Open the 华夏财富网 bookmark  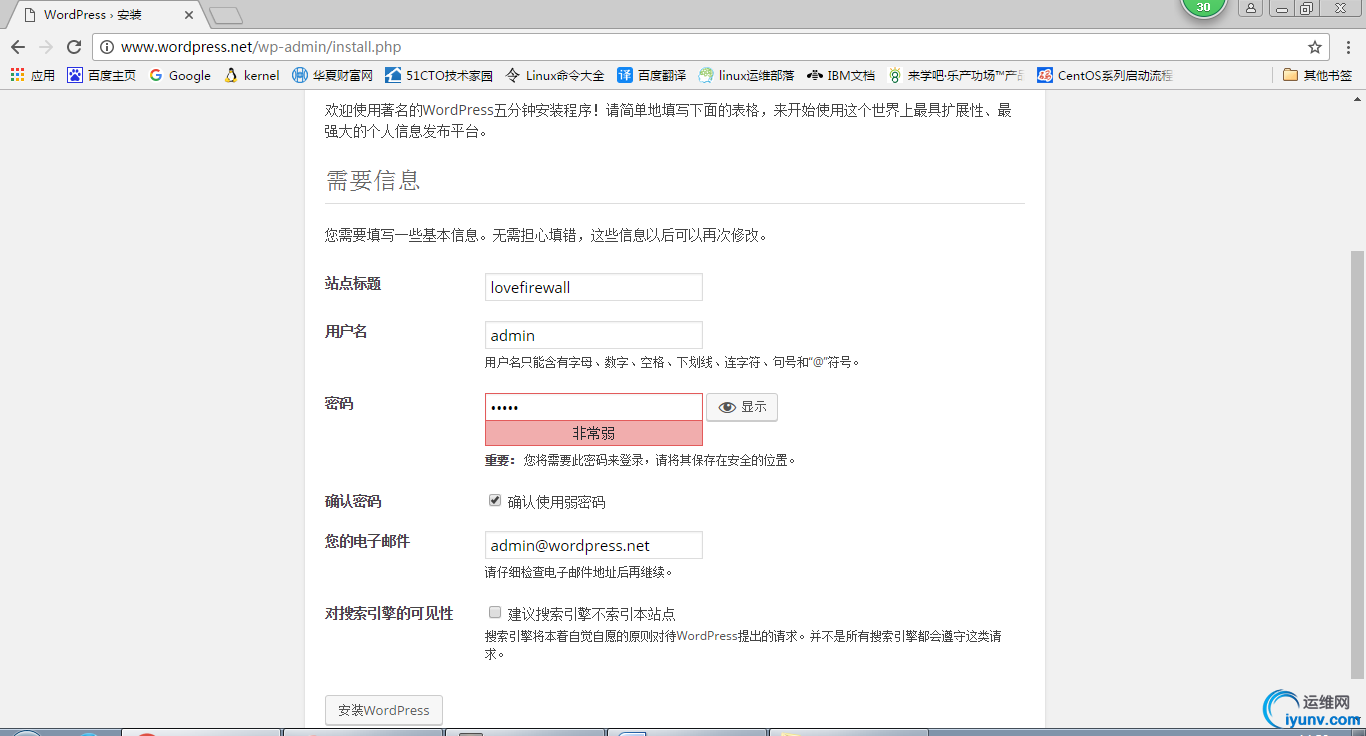332,75
